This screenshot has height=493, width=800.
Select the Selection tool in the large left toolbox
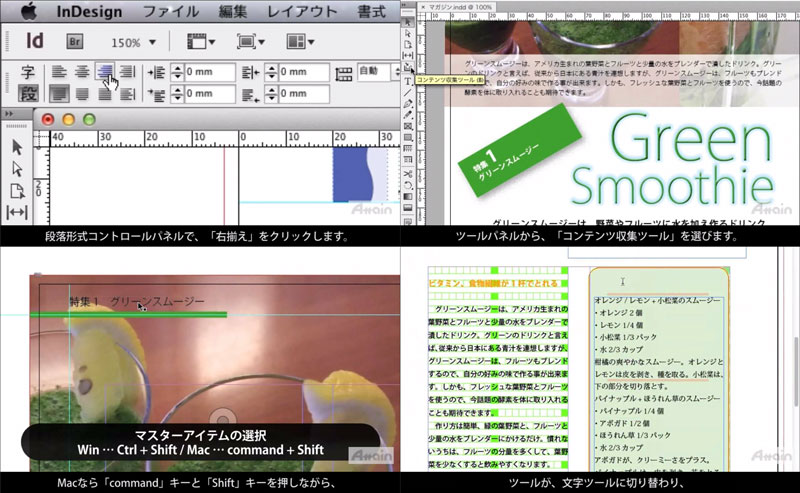tap(17, 147)
